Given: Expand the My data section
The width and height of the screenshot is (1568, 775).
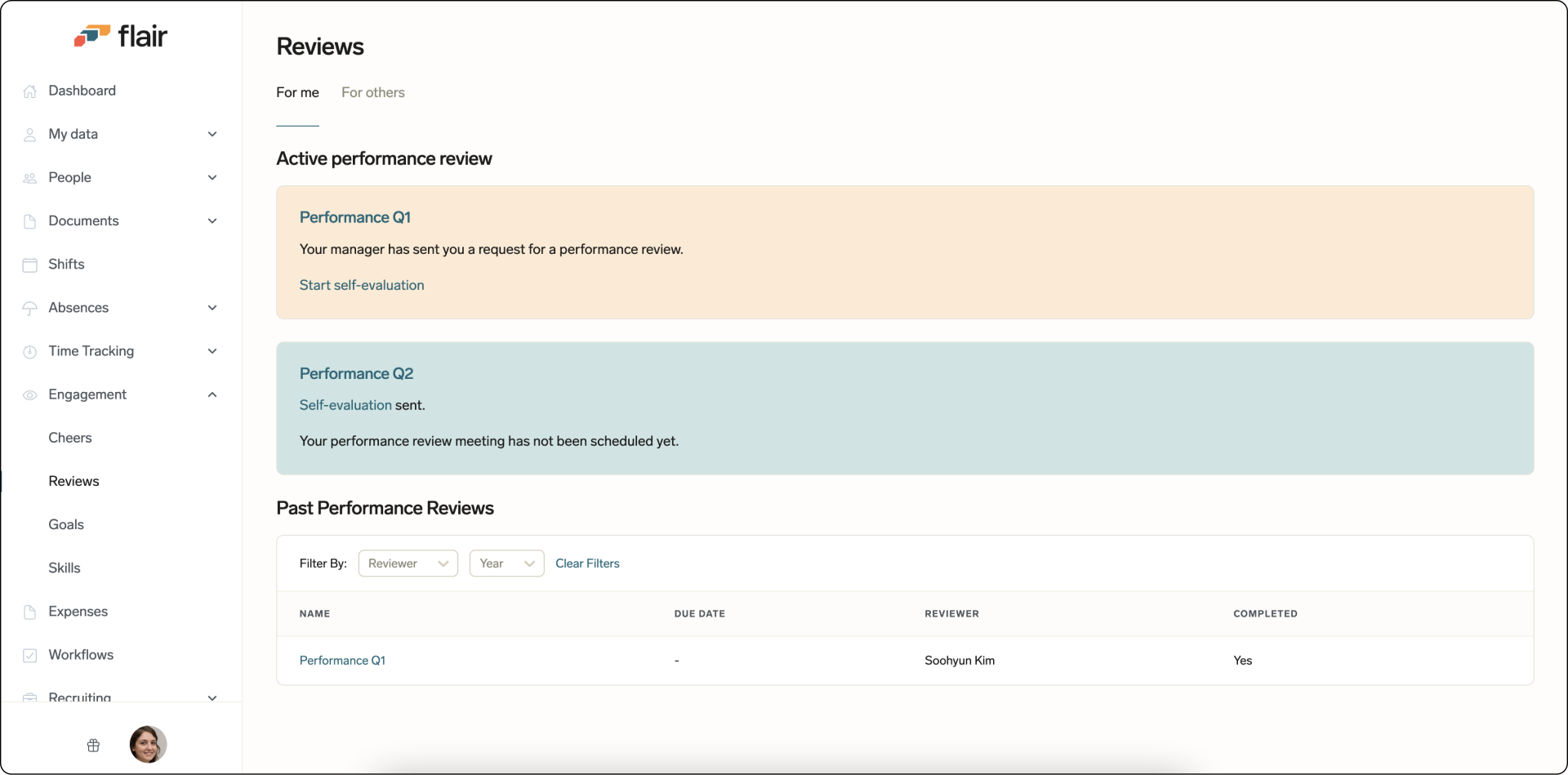Looking at the screenshot, I should point(212,134).
